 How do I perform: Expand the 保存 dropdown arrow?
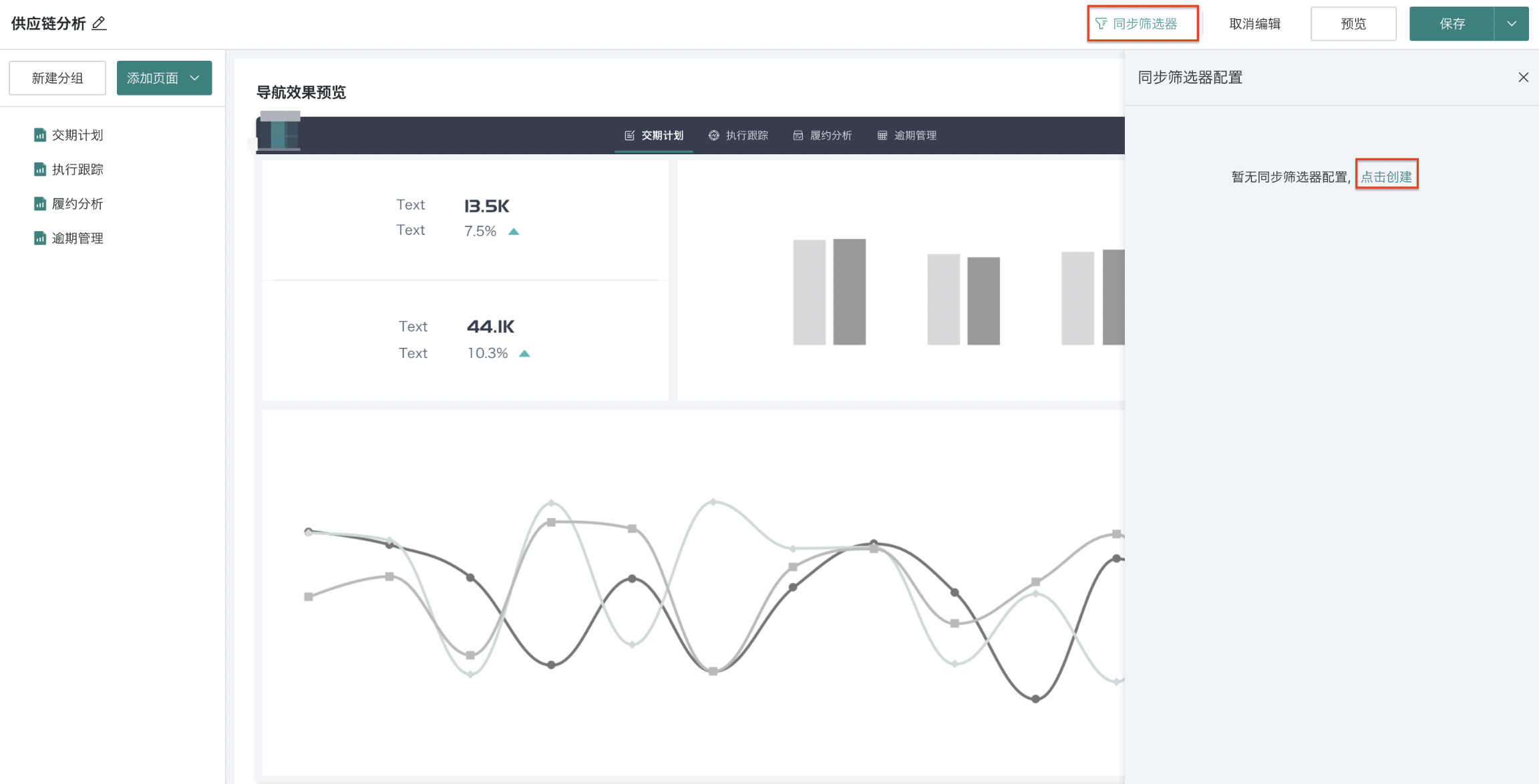pos(1512,23)
